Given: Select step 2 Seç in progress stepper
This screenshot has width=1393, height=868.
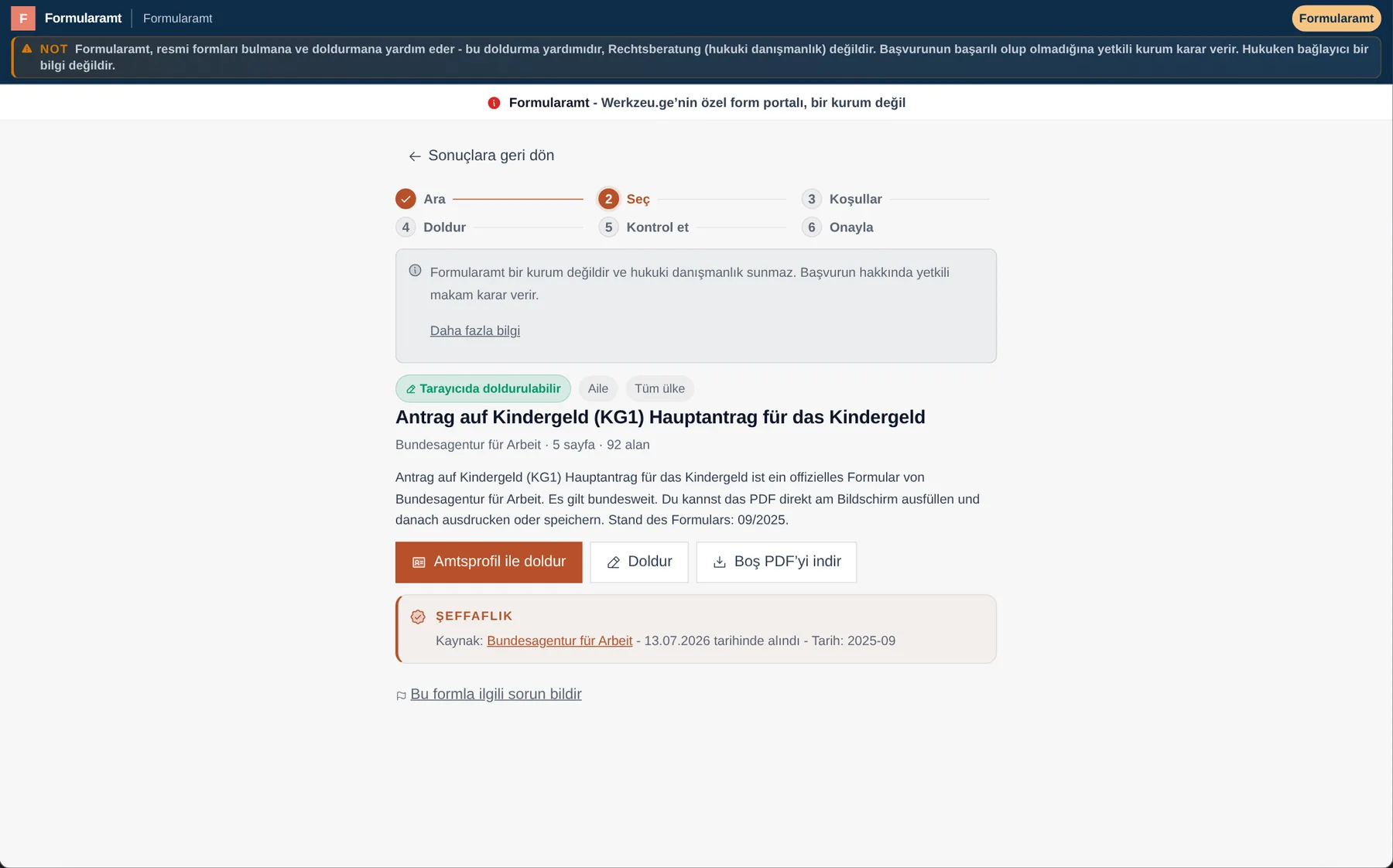Looking at the screenshot, I should (625, 199).
